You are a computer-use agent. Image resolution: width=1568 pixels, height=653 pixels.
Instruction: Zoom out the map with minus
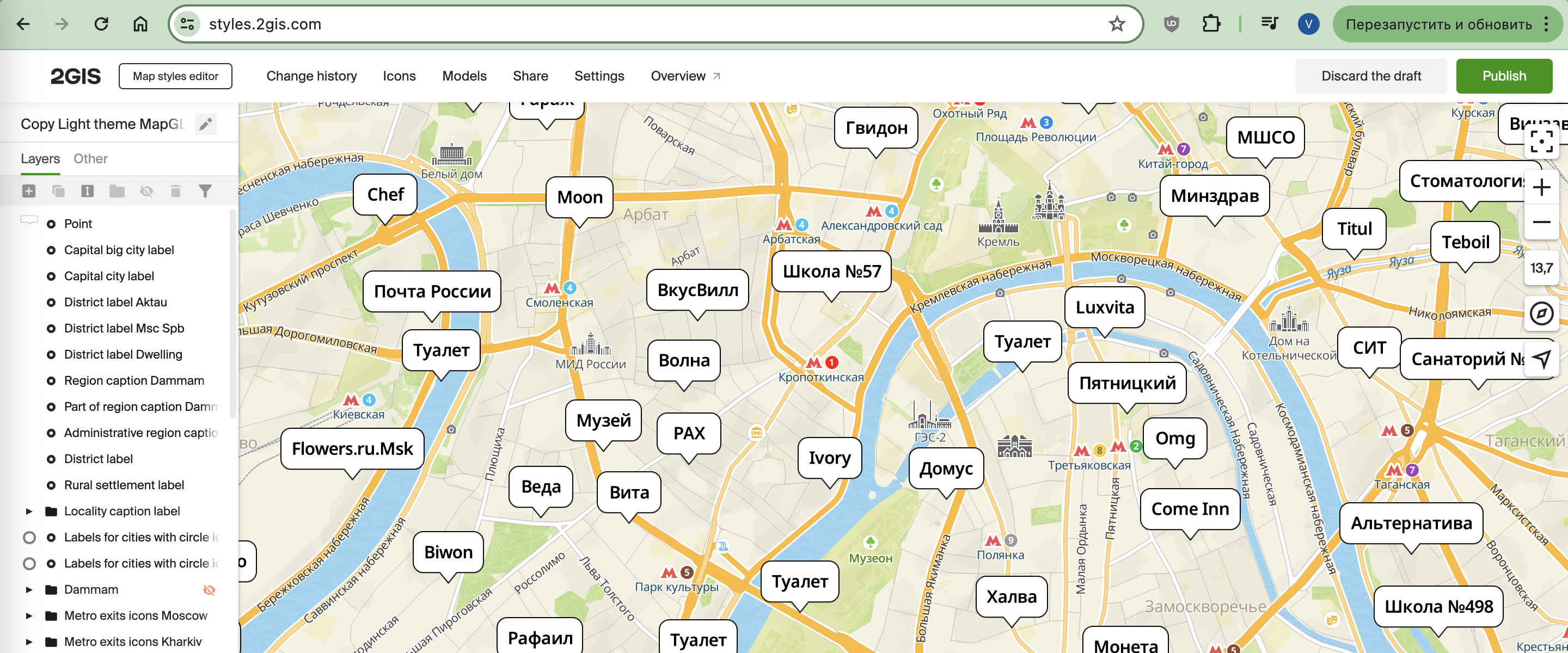tap(1541, 222)
